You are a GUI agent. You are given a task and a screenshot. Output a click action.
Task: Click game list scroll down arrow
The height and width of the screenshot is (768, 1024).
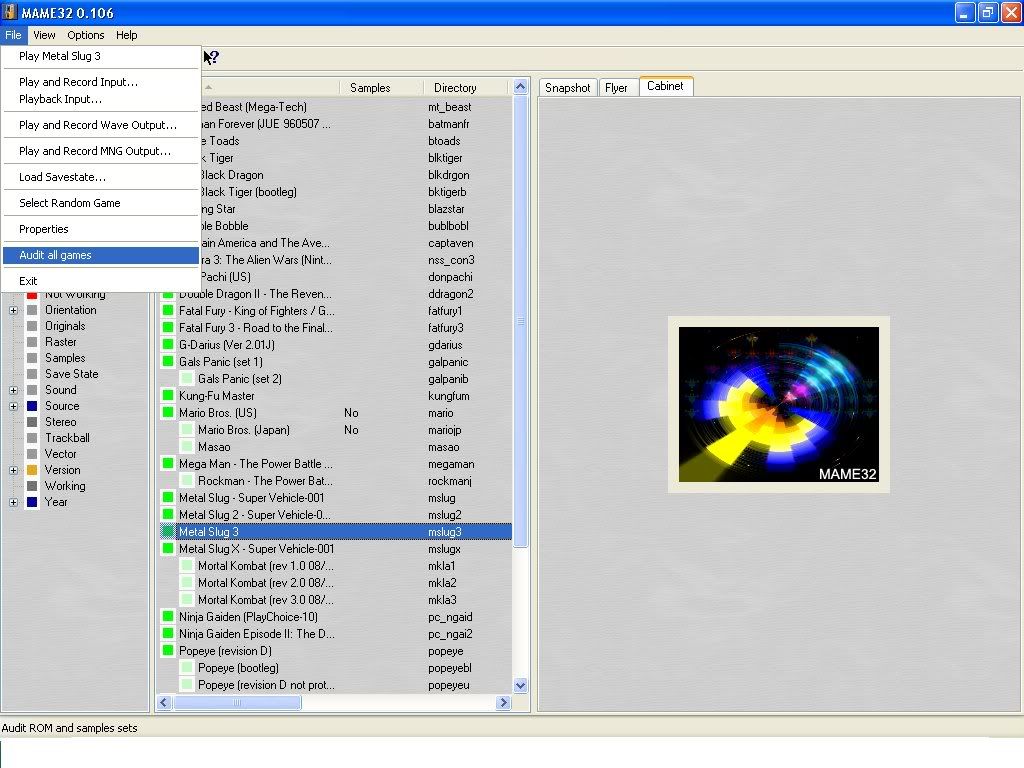(520, 686)
